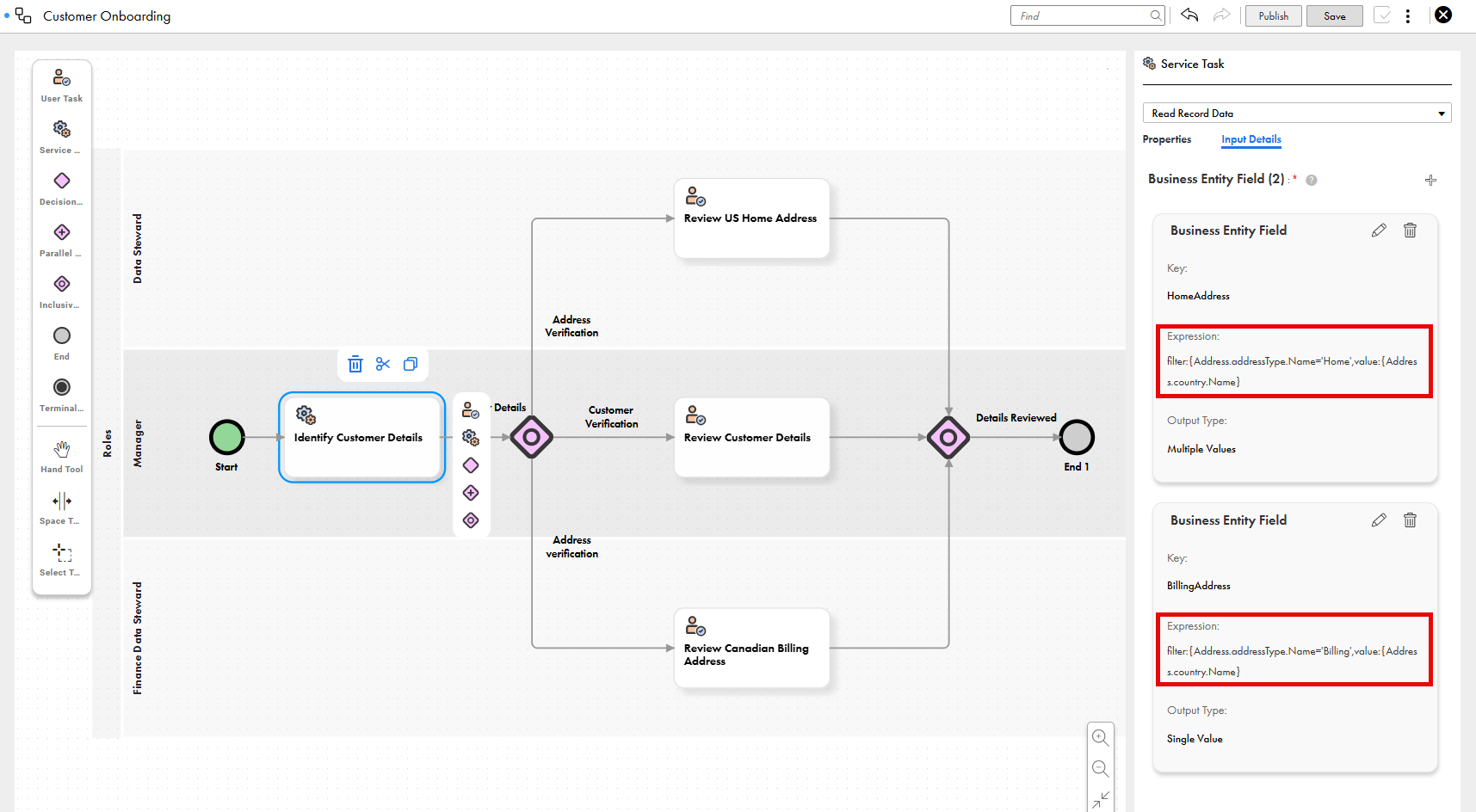Click the redo arrow in the header
The width and height of the screenshot is (1476, 812).
(x=1221, y=15)
